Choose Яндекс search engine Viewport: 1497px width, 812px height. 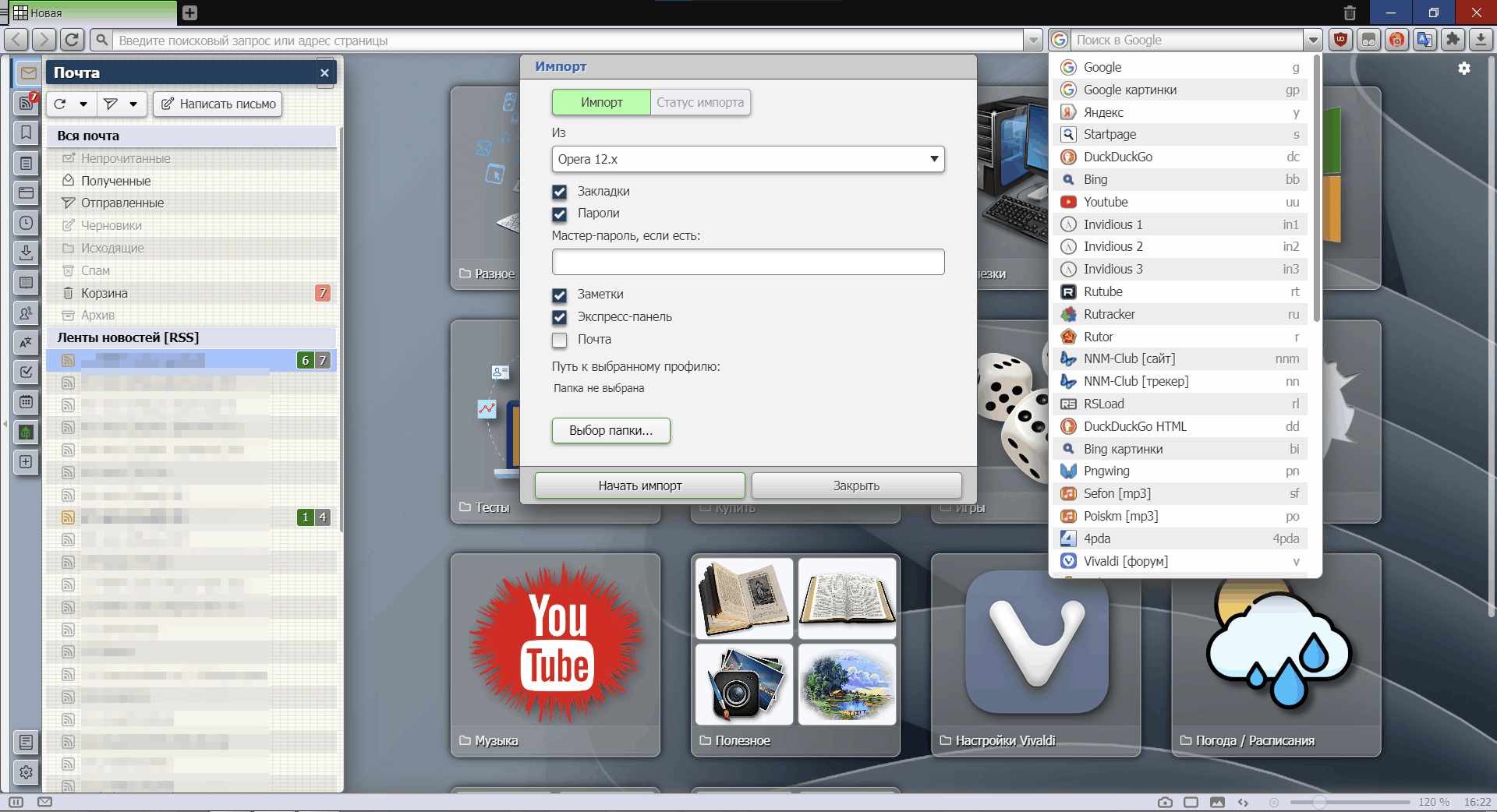click(x=1180, y=112)
